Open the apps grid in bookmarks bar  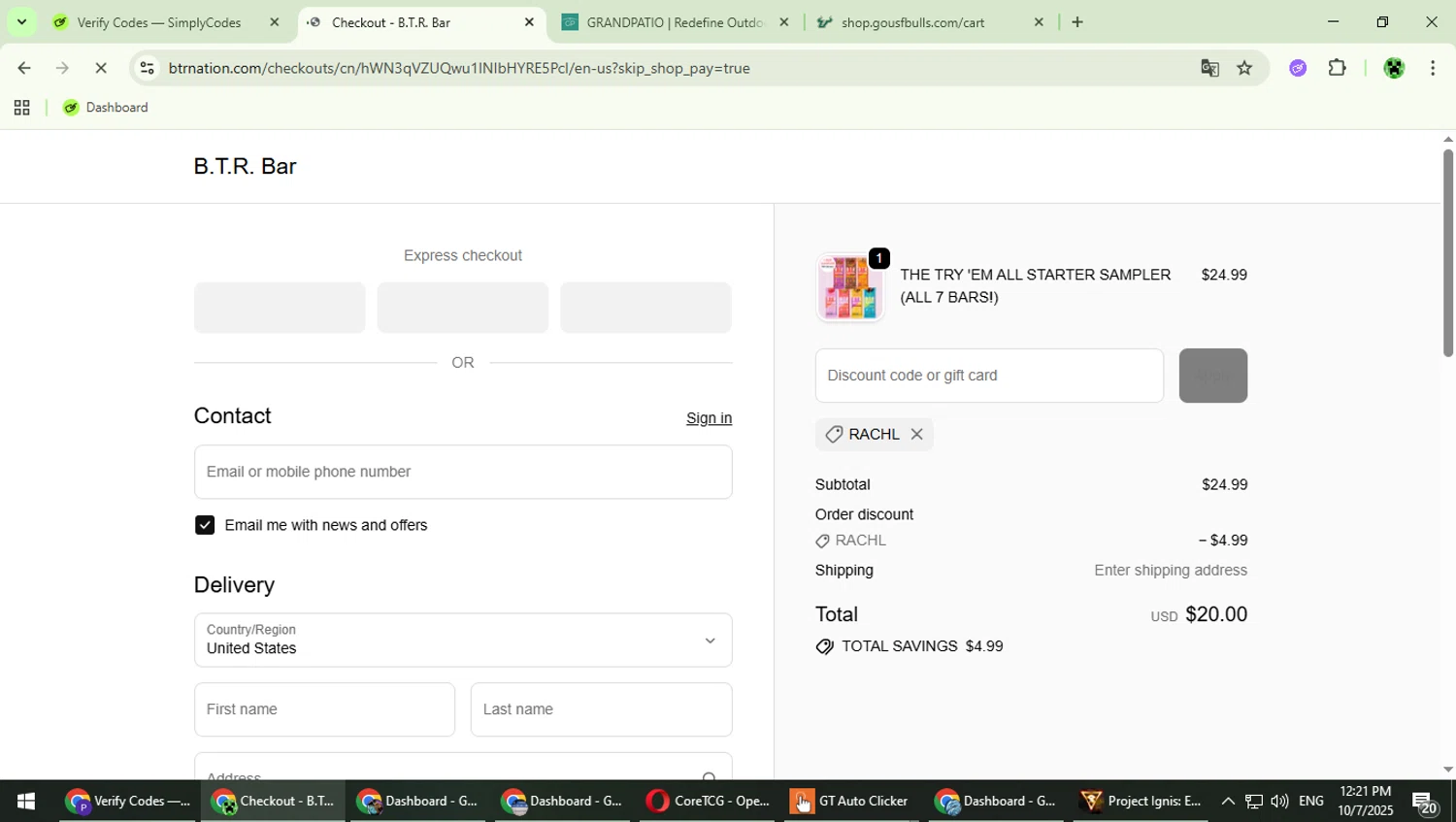click(x=21, y=108)
